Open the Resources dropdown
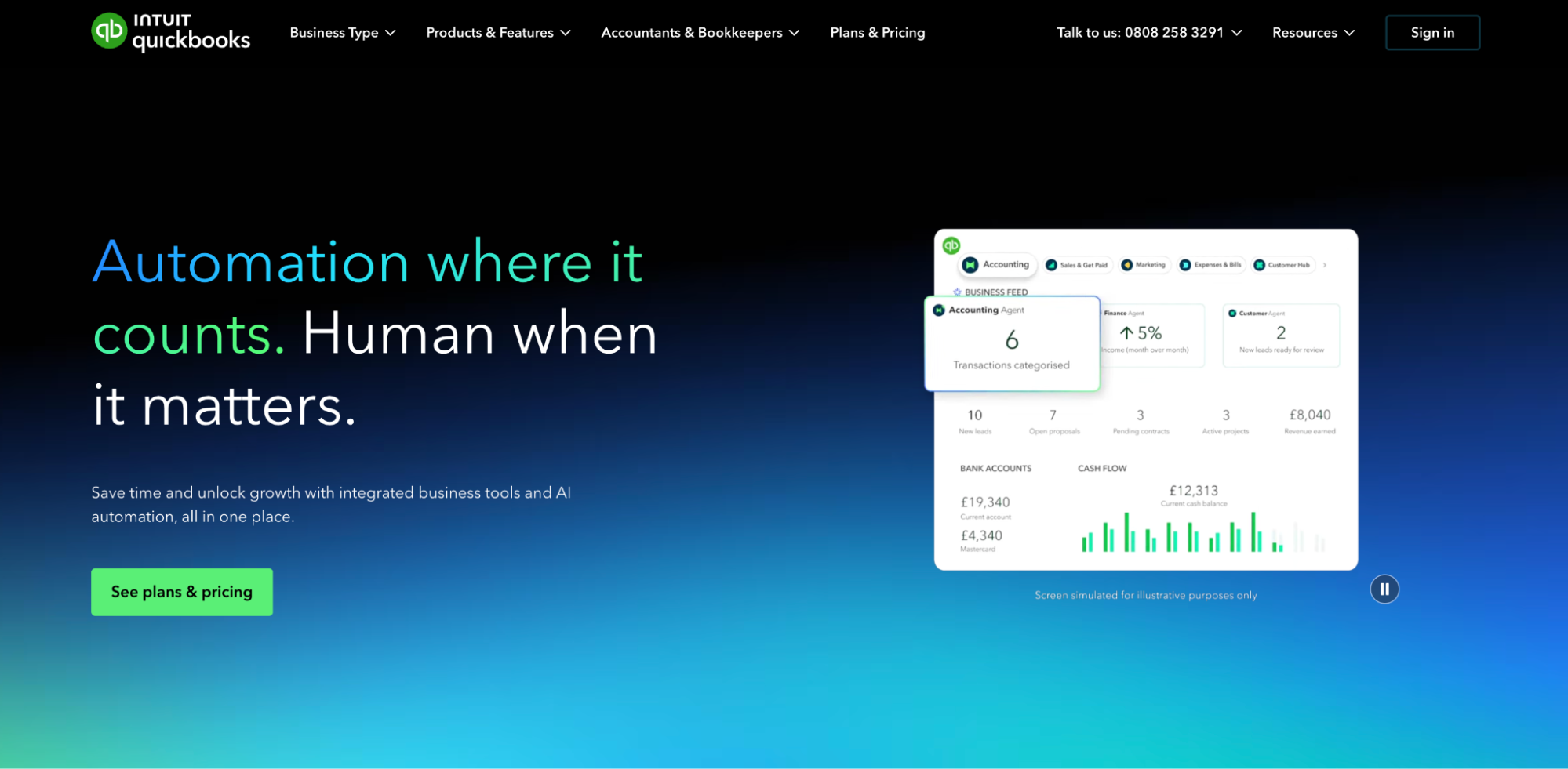Viewport: 1568px width, 769px height. (1313, 33)
